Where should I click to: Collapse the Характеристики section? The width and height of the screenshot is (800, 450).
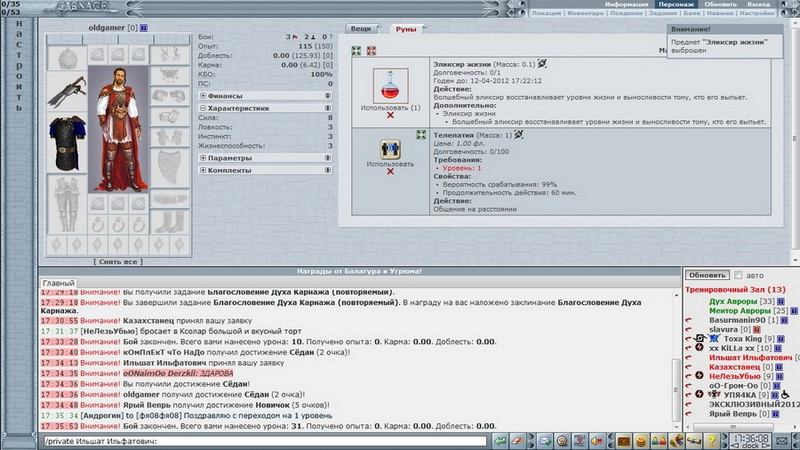[203, 107]
